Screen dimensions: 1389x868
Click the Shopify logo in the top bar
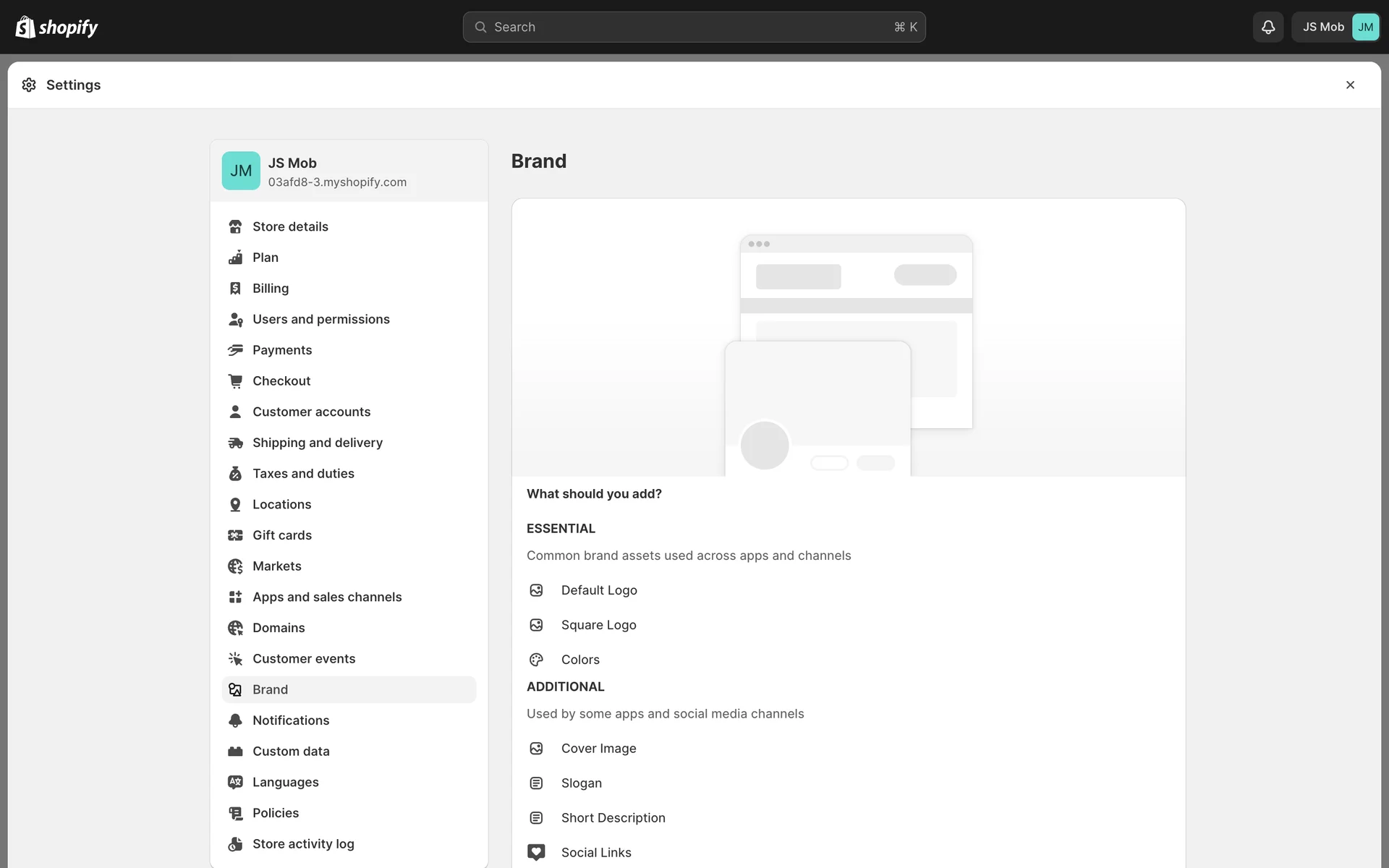point(56,27)
